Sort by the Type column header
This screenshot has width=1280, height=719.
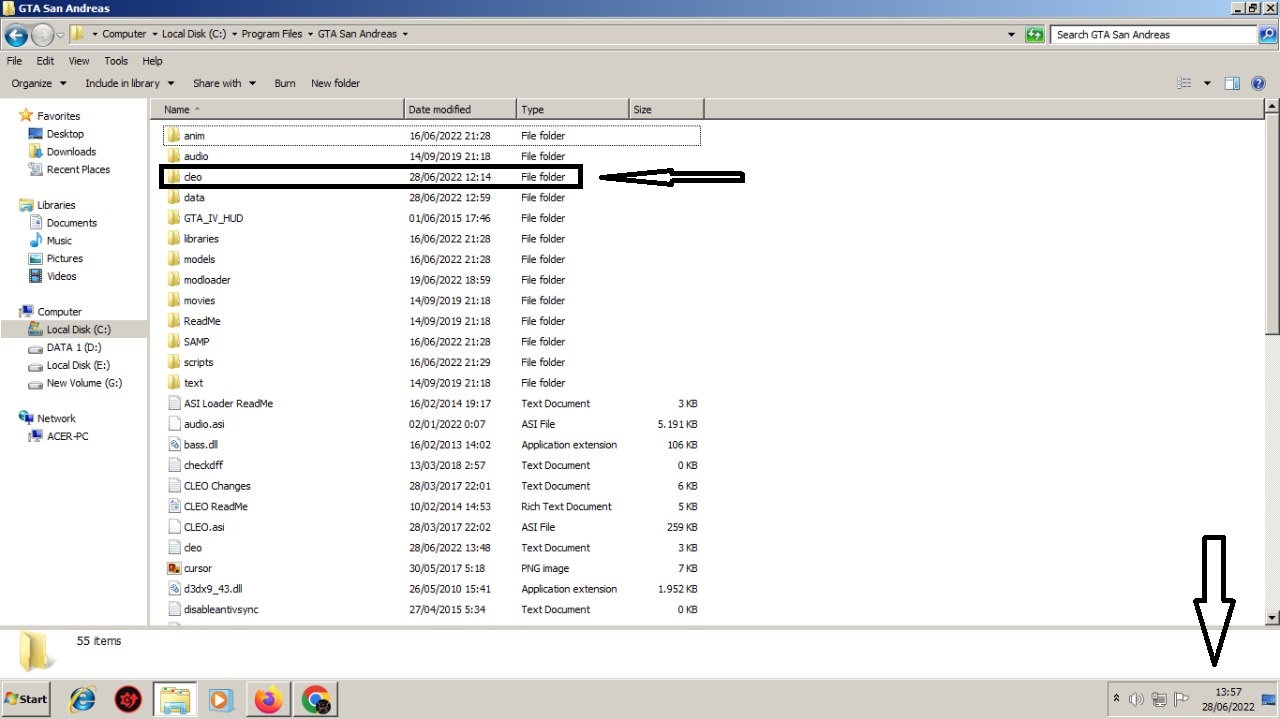(x=572, y=109)
